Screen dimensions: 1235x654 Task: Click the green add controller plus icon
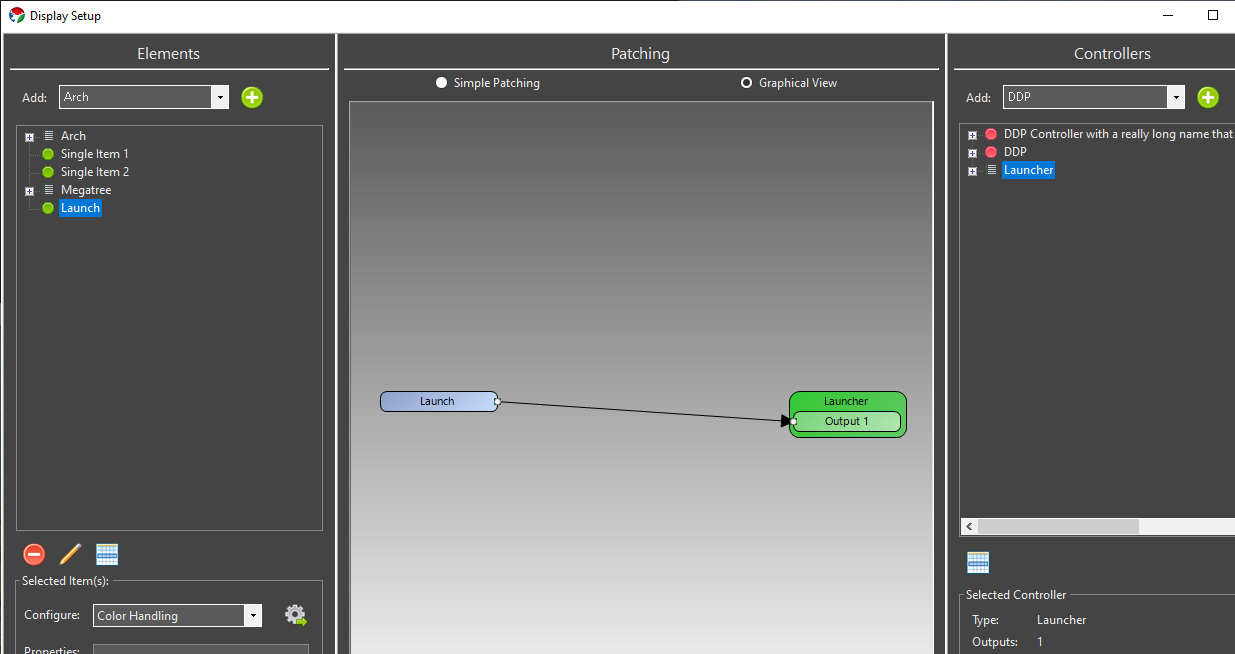tap(1208, 97)
